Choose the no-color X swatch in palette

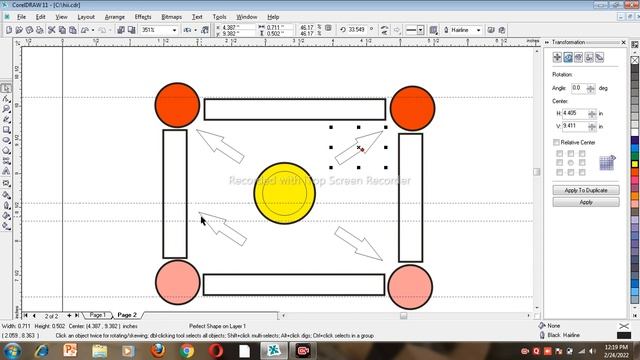pos(635,60)
